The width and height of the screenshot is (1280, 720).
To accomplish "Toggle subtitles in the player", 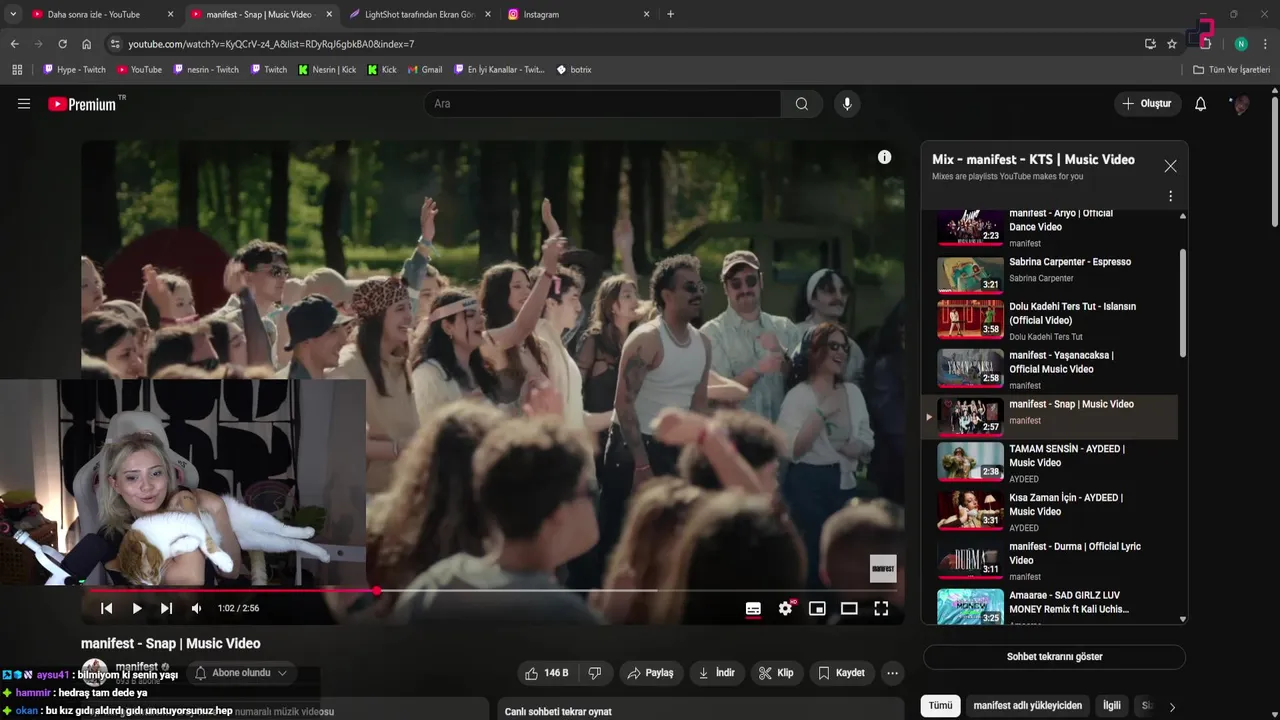I will (753, 608).
